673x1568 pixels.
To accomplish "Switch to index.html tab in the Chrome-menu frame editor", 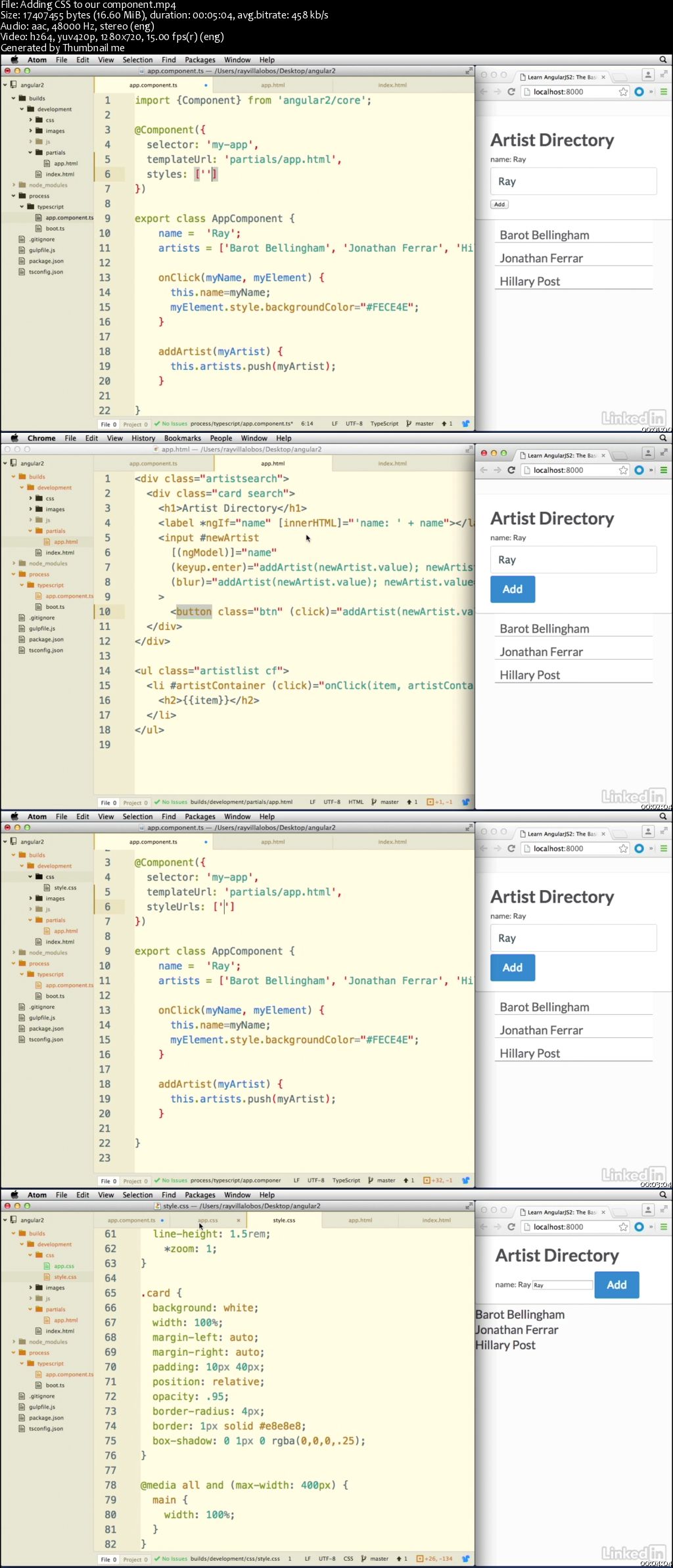I will 392,464.
